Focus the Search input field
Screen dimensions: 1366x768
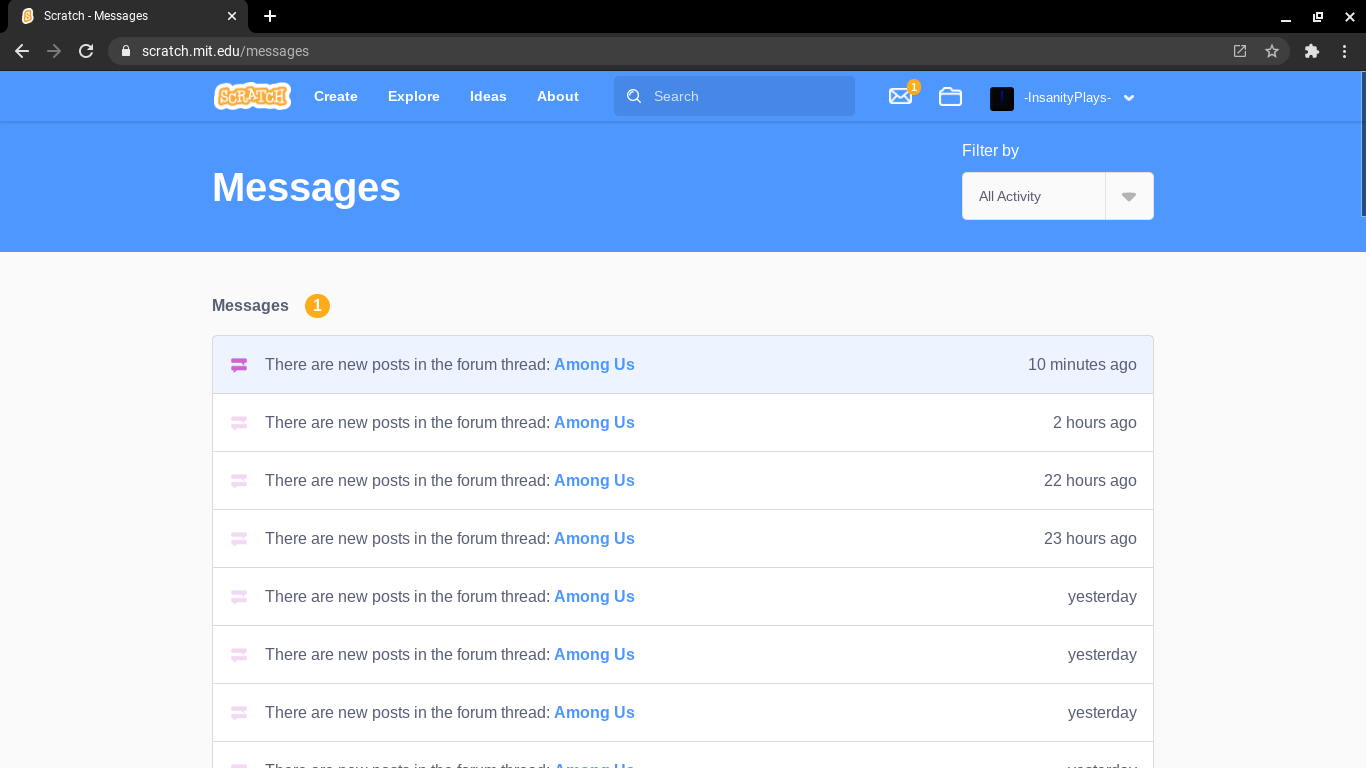(734, 96)
